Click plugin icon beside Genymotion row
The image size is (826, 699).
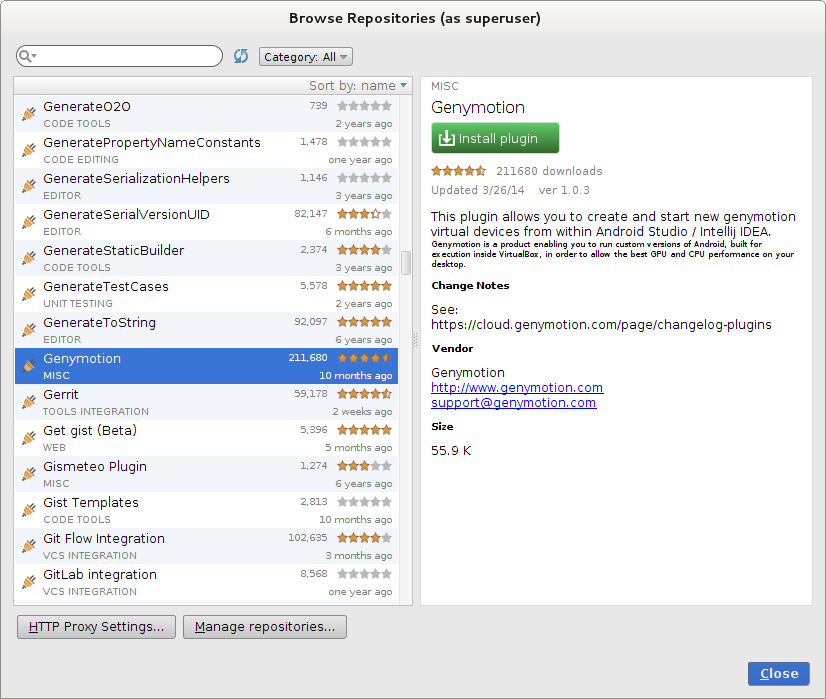[29, 366]
